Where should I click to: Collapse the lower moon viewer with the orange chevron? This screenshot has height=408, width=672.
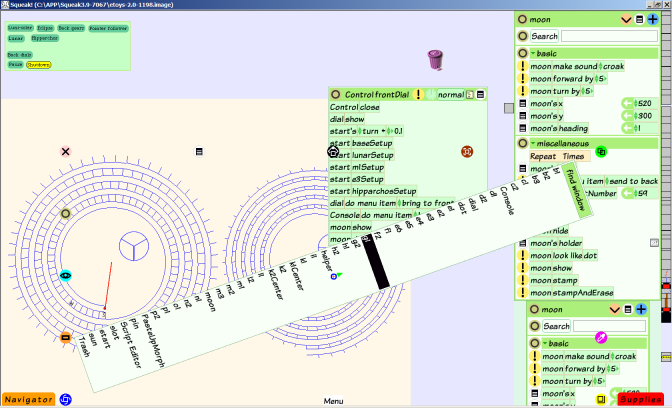point(615,309)
